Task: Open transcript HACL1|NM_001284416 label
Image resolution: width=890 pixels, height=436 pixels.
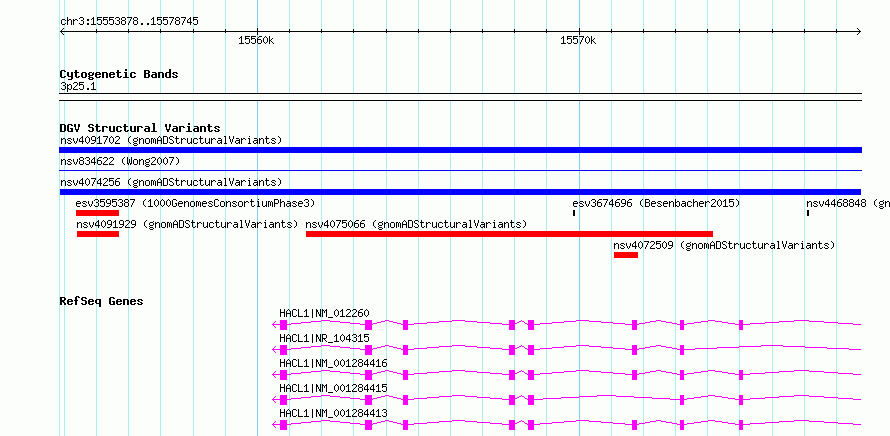Action: (x=334, y=363)
